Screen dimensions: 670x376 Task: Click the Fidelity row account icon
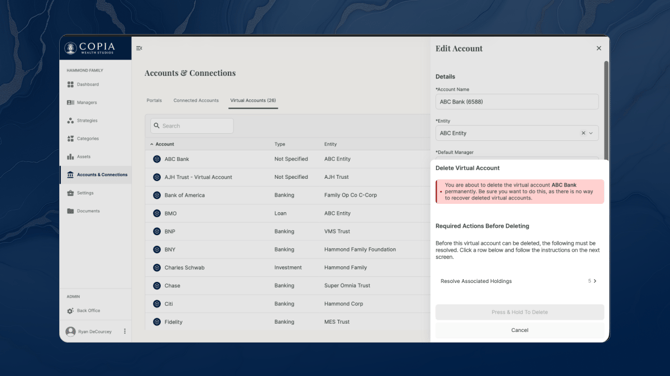tap(157, 322)
